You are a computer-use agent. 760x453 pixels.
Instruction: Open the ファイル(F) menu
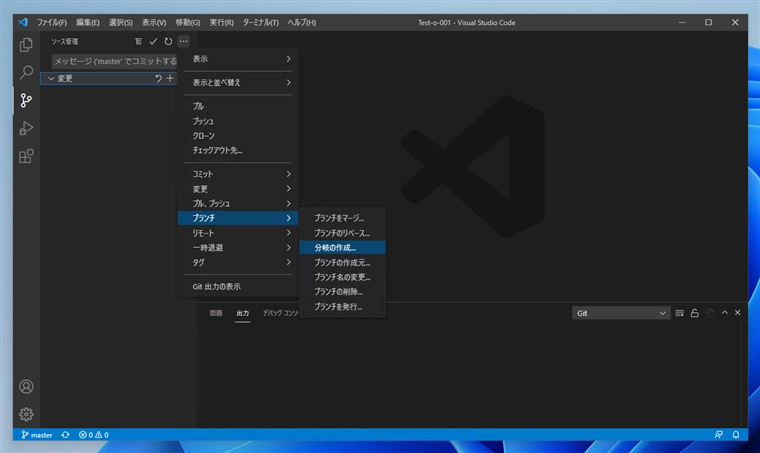(52, 22)
